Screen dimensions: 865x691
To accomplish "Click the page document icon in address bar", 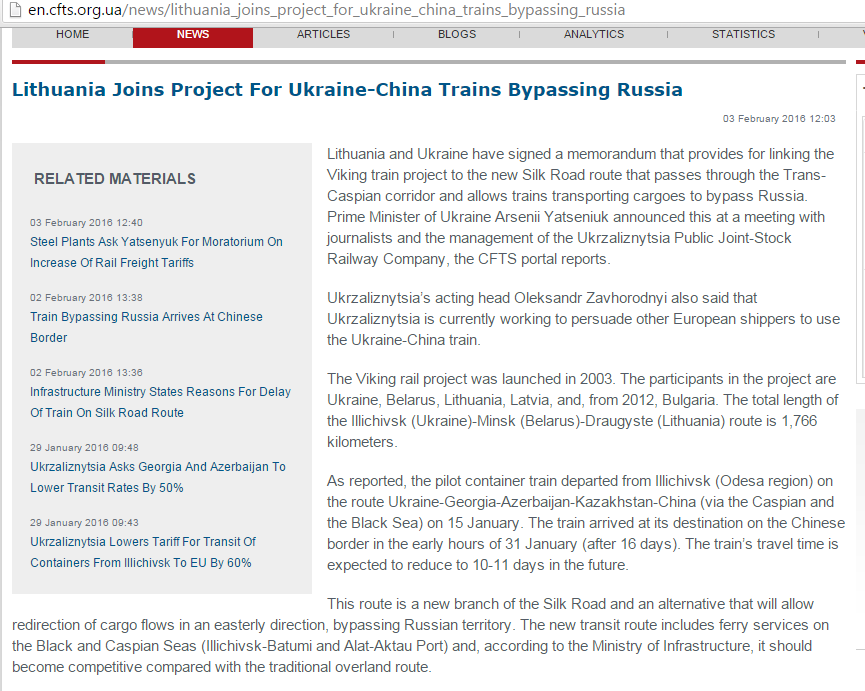I will pyautogui.click(x=15, y=10).
